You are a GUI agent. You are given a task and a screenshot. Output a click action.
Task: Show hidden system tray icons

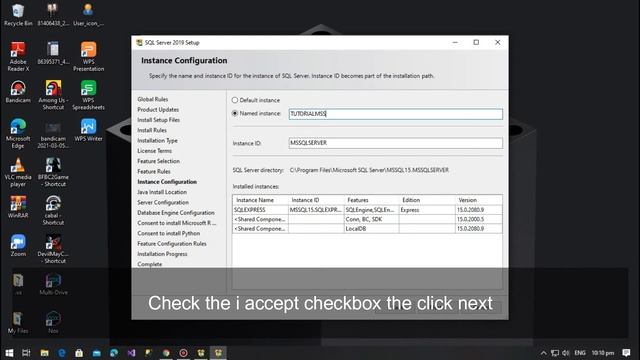(543, 353)
